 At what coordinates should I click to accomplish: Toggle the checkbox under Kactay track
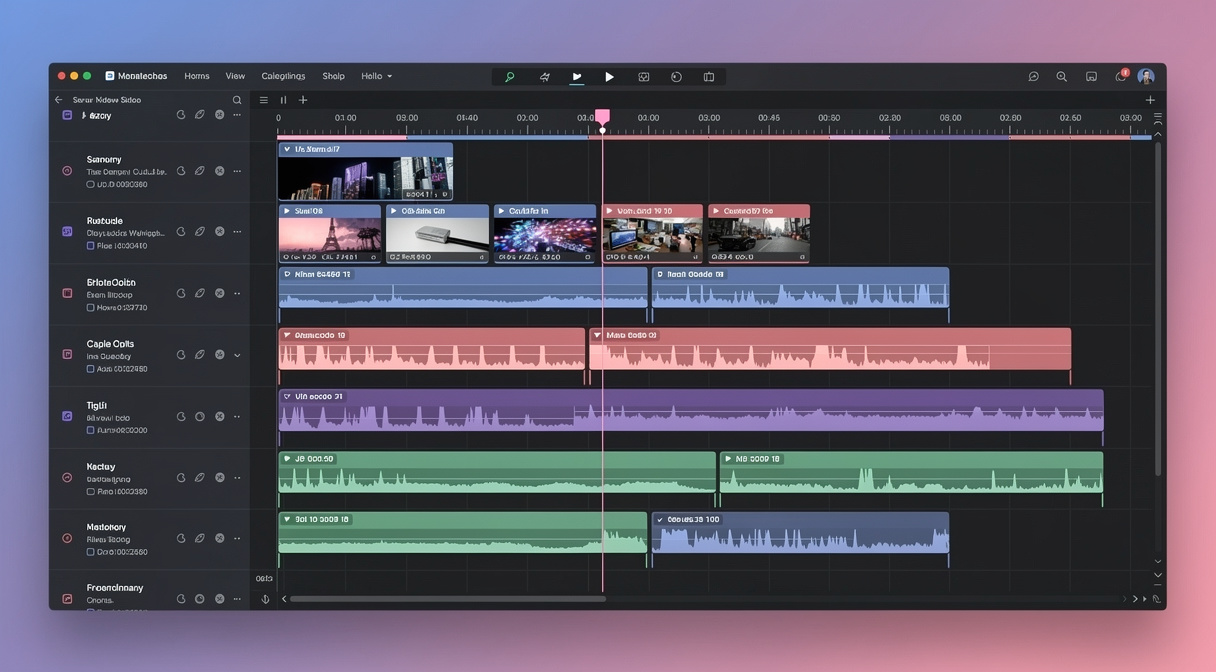tap(90, 491)
